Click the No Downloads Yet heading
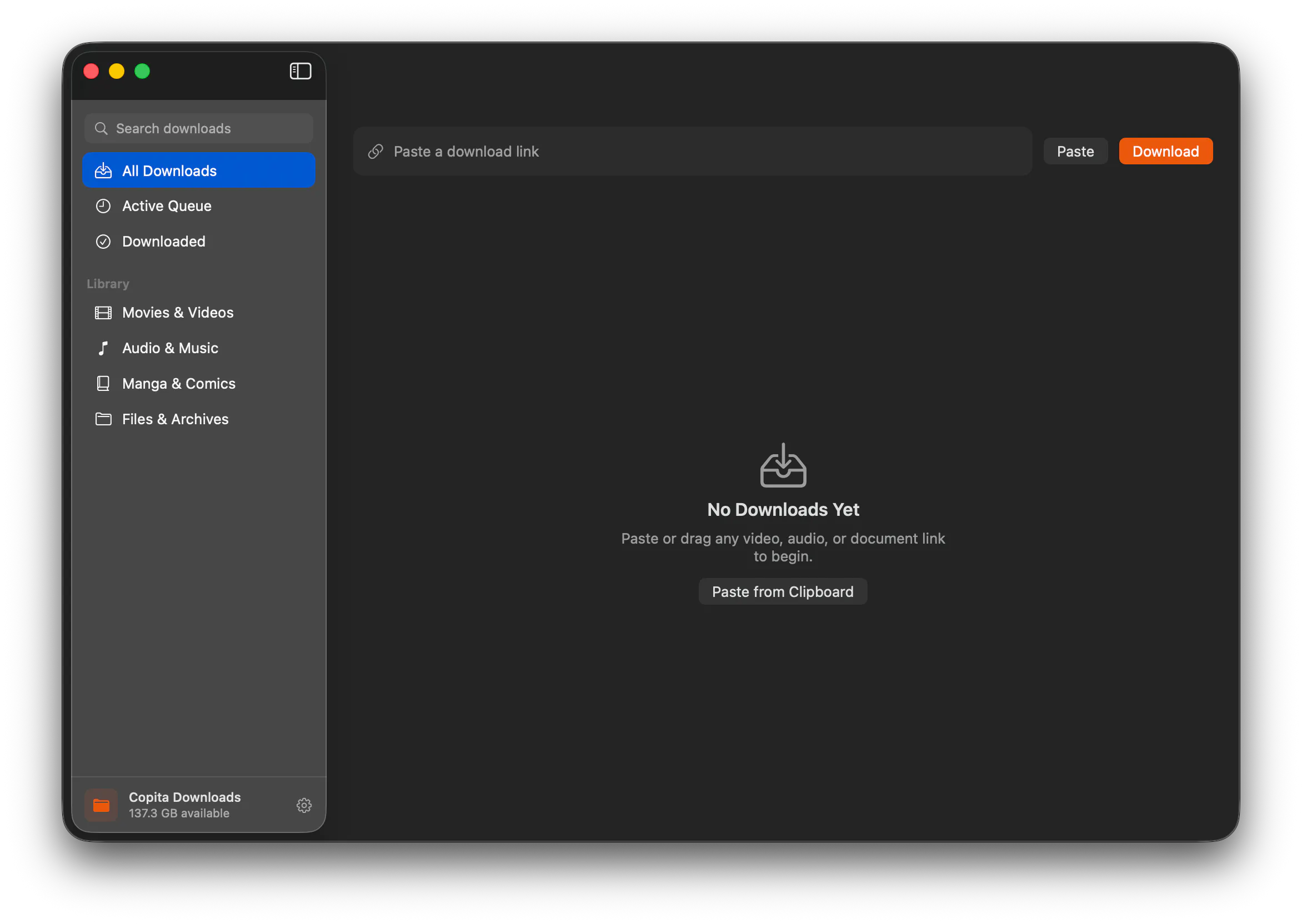This screenshot has height=924, width=1302. pyautogui.click(x=783, y=509)
